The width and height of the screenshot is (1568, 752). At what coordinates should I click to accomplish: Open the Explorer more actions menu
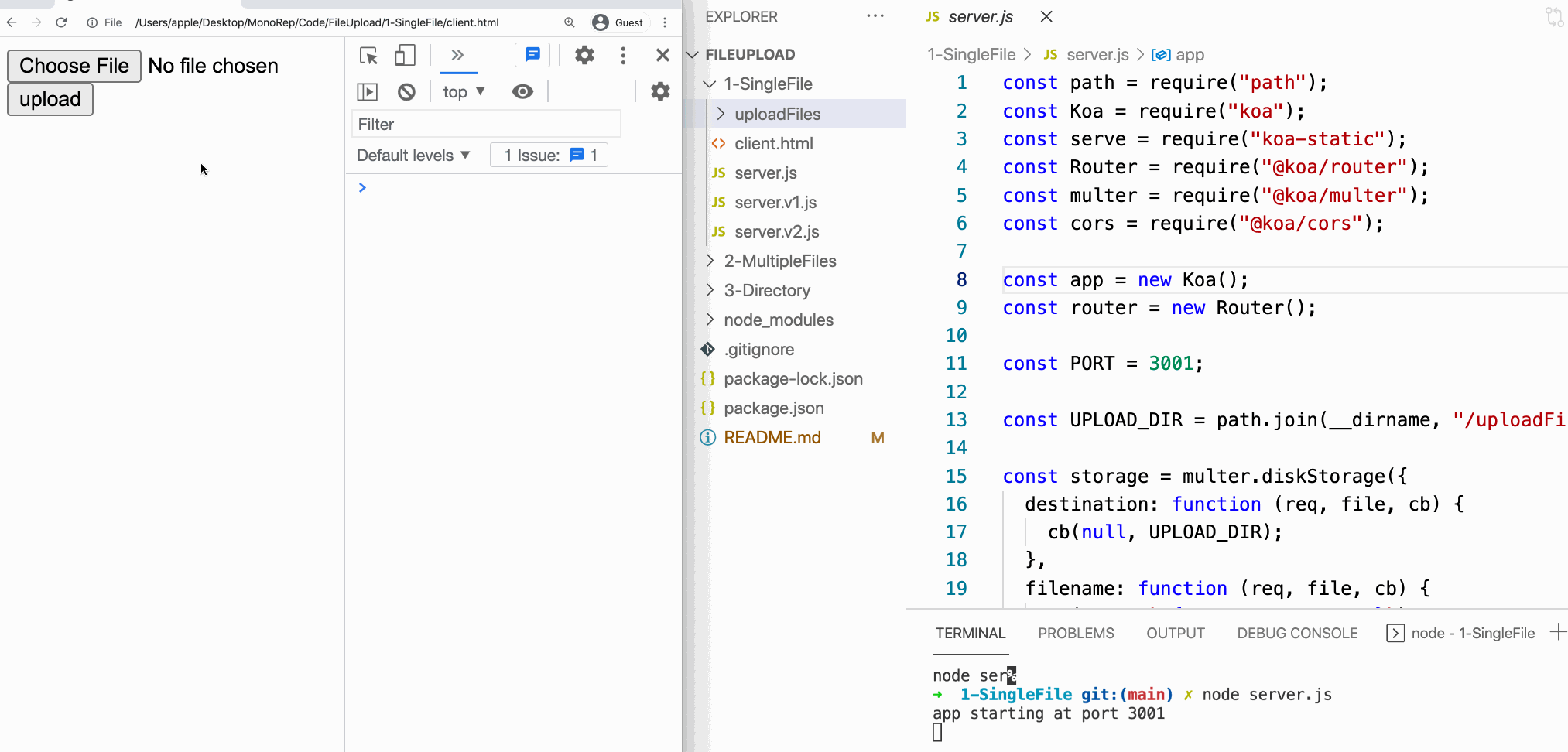click(x=875, y=16)
